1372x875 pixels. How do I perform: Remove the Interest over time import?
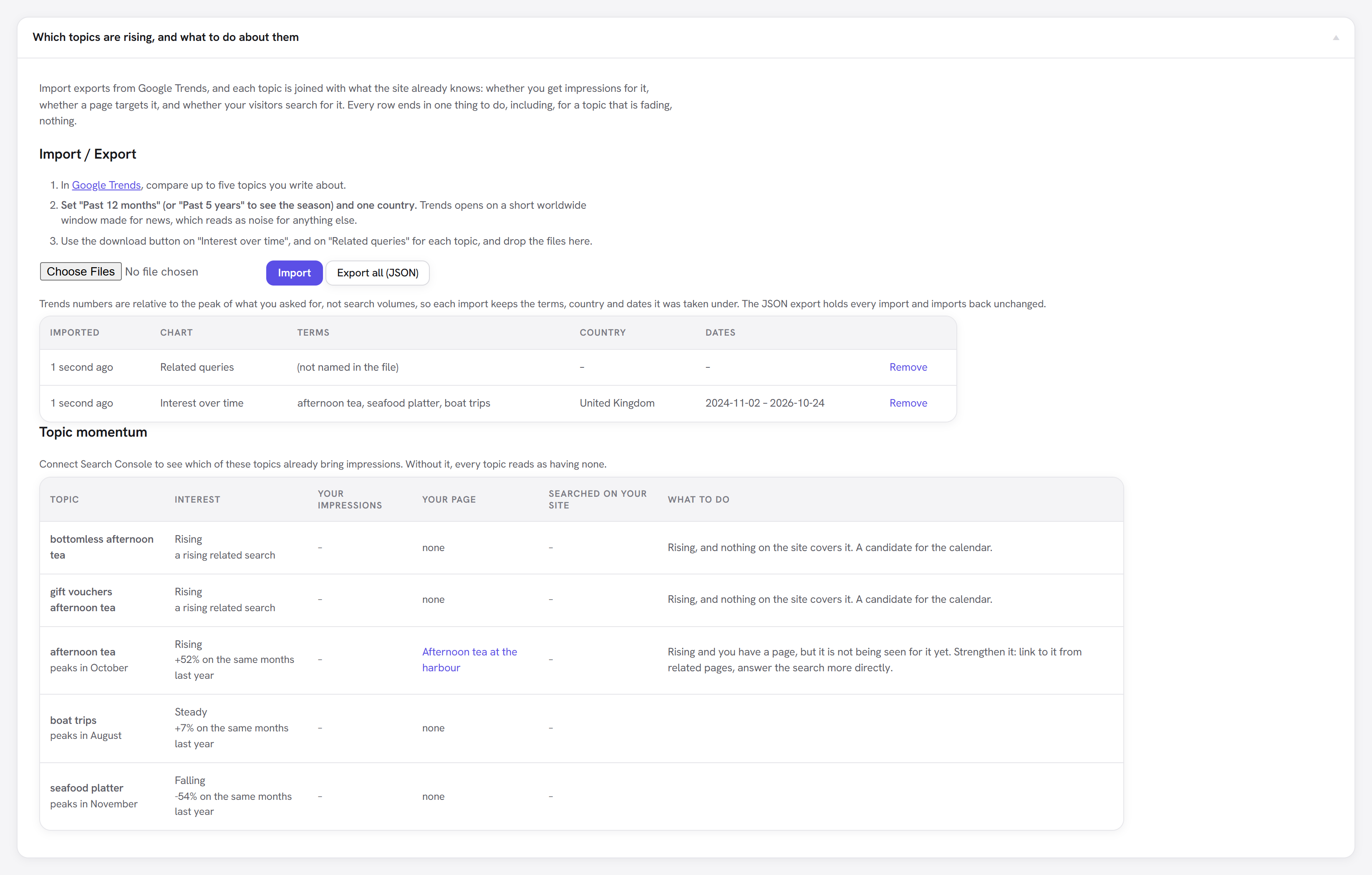pyautogui.click(x=908, y=403)
